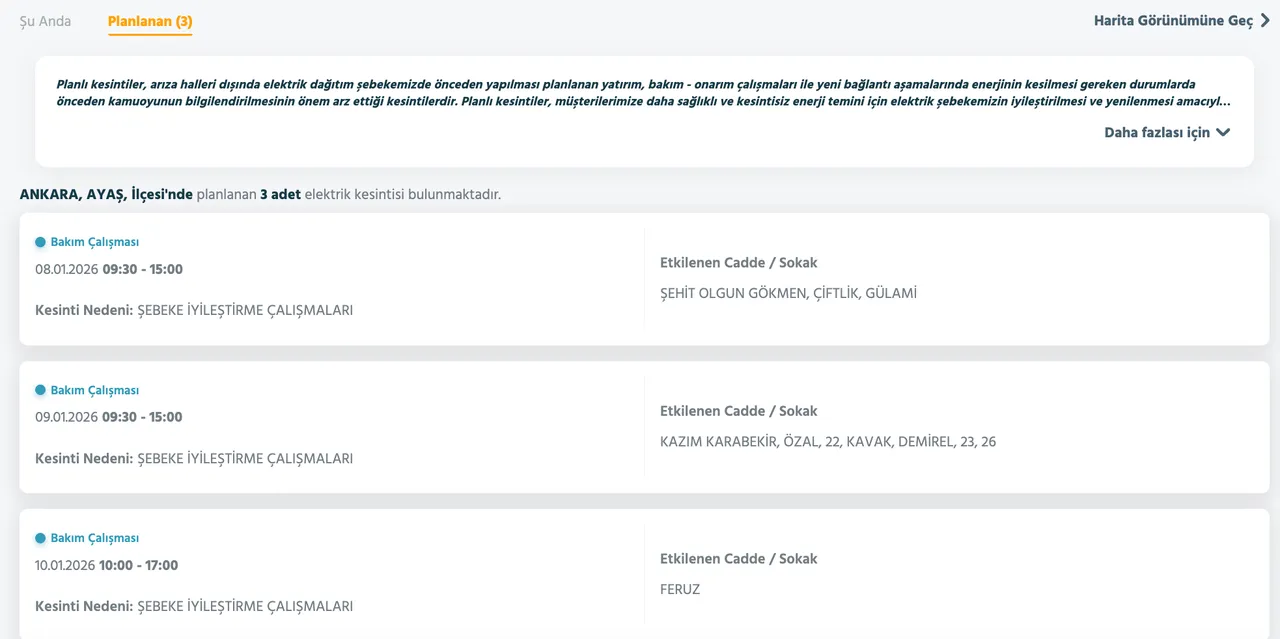Image resolution: width=1280 pixels, height=639 pixels.
Task: Select the 10.01.2026 10:00 - 17:00 date
Action: point(107,565)
